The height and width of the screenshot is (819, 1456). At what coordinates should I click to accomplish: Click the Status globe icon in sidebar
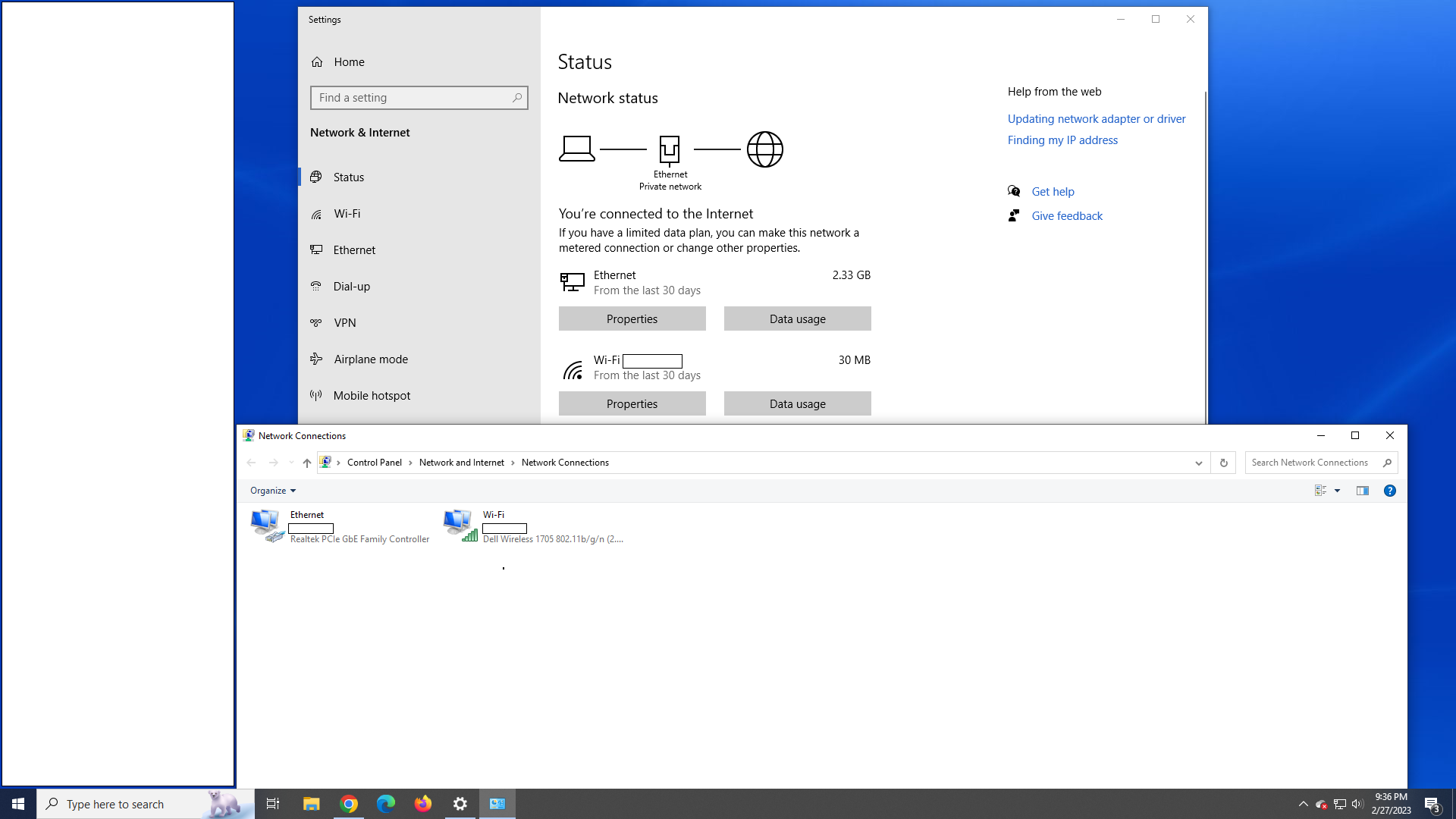(316, 177)
